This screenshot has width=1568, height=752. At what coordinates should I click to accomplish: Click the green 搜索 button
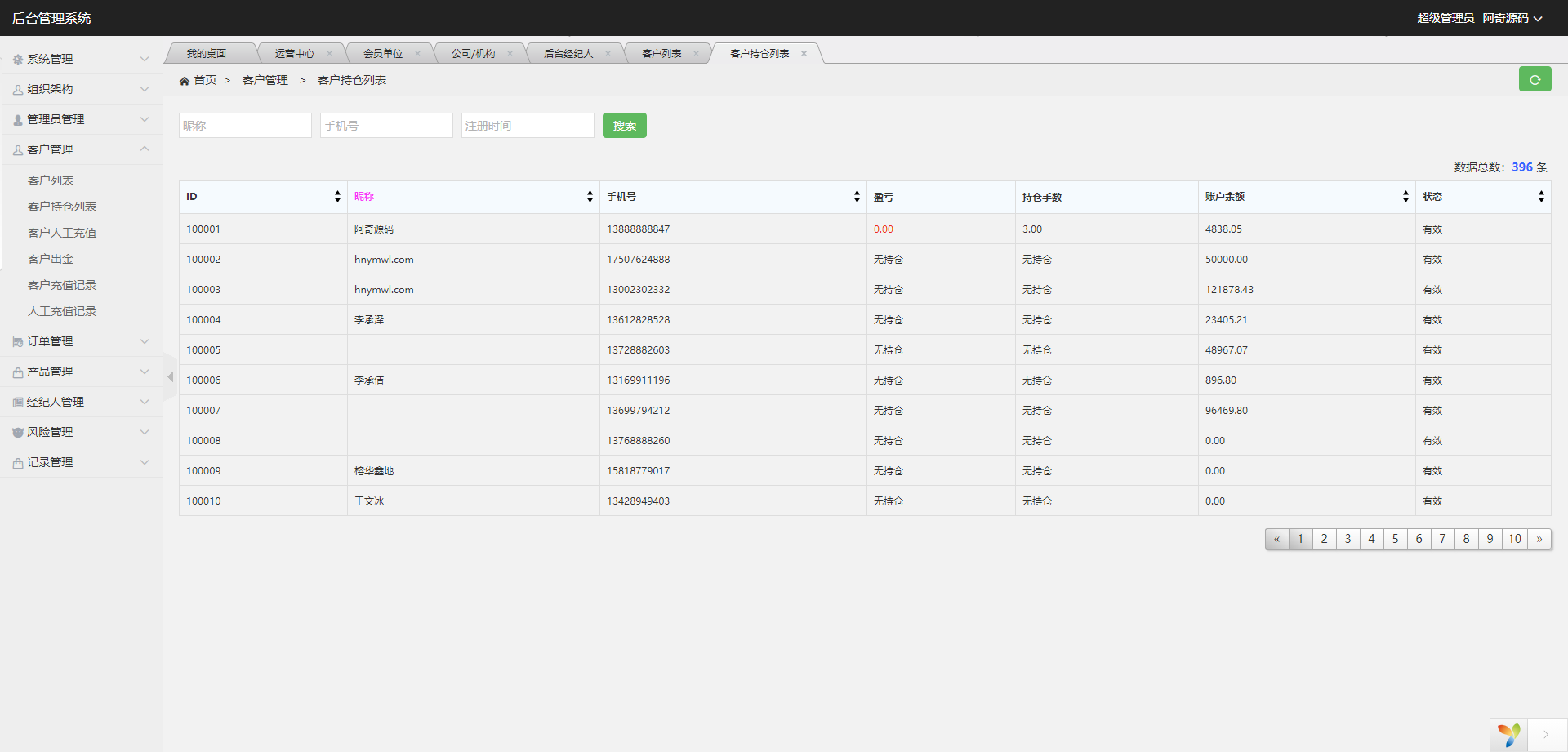point(624,126)
